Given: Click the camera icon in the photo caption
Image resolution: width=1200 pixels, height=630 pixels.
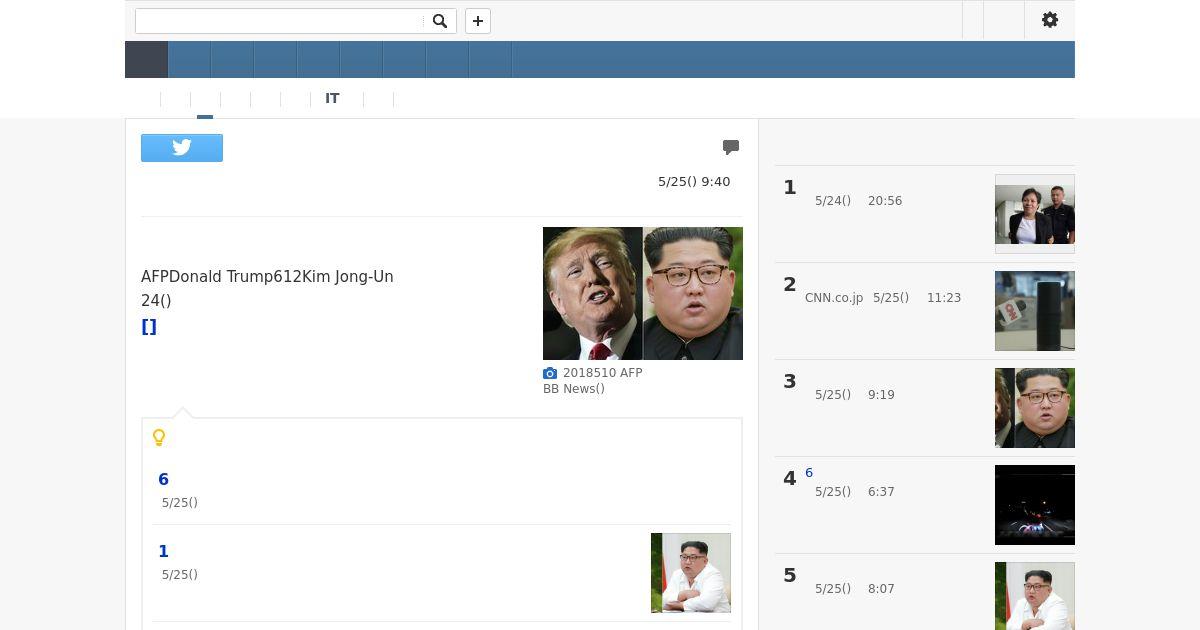Looking at the screenshot, I should [x=550, y=373].
